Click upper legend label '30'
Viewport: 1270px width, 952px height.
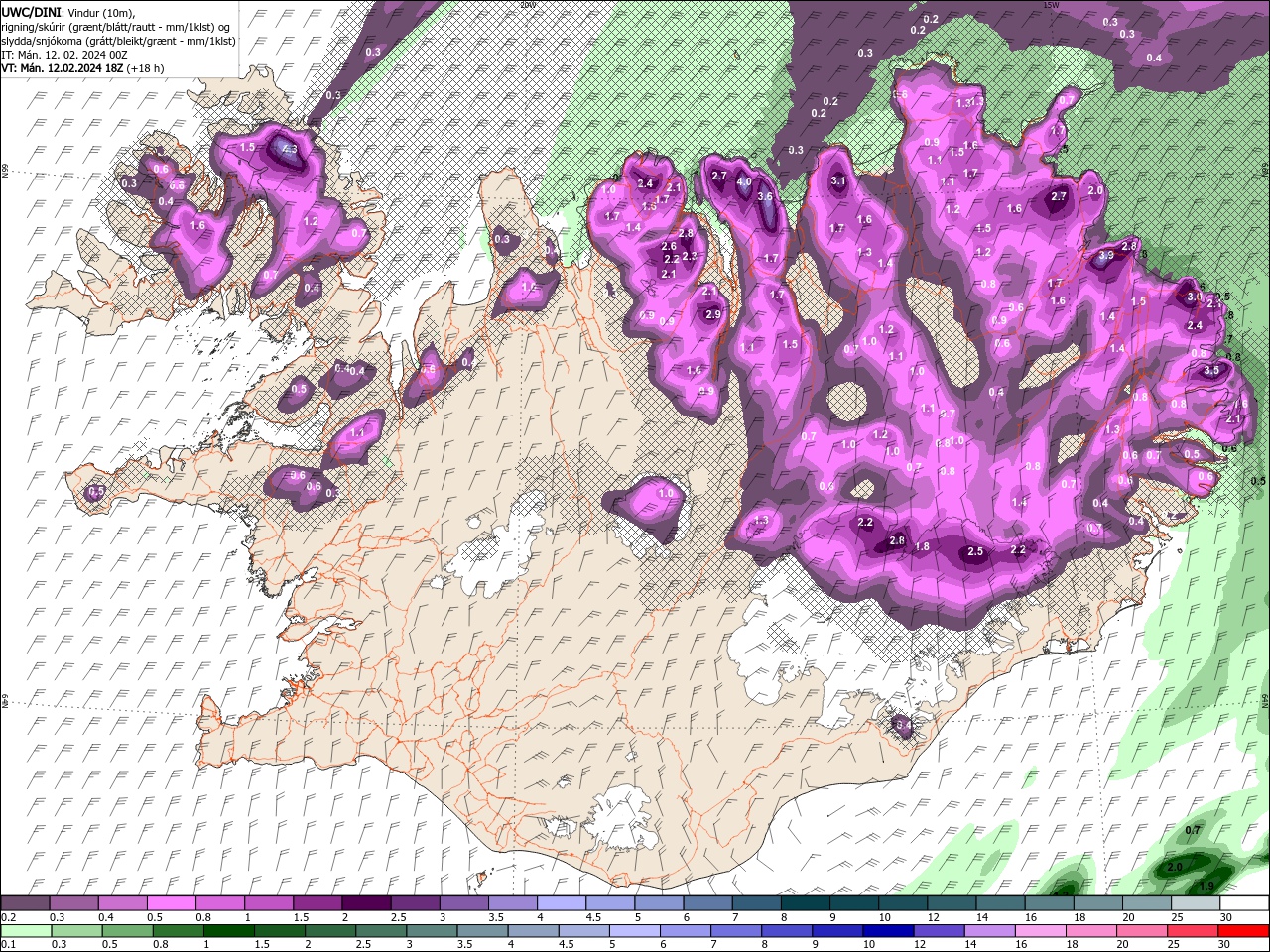tap(1224, 917)
